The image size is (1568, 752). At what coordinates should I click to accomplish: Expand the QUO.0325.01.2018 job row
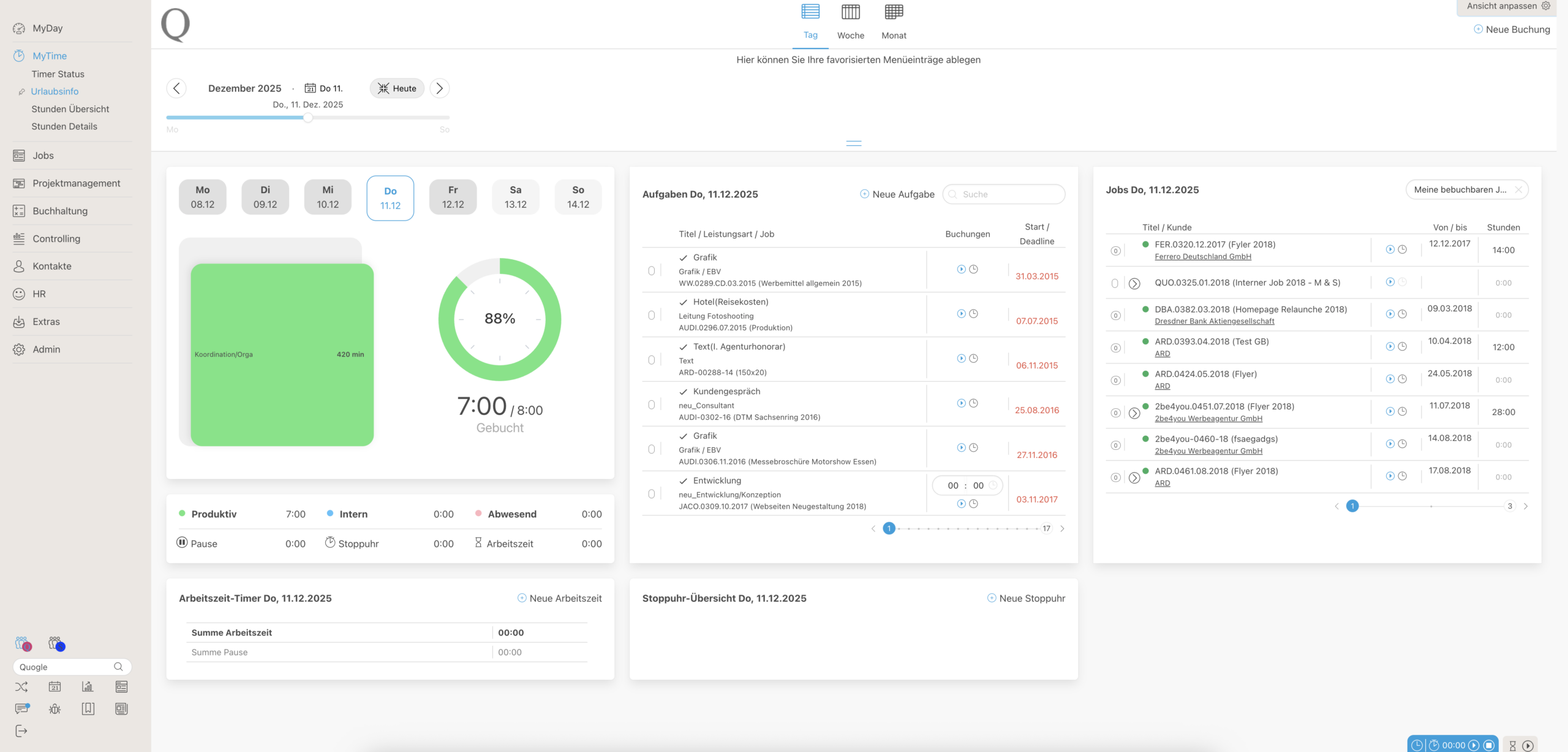(1134, 284)
